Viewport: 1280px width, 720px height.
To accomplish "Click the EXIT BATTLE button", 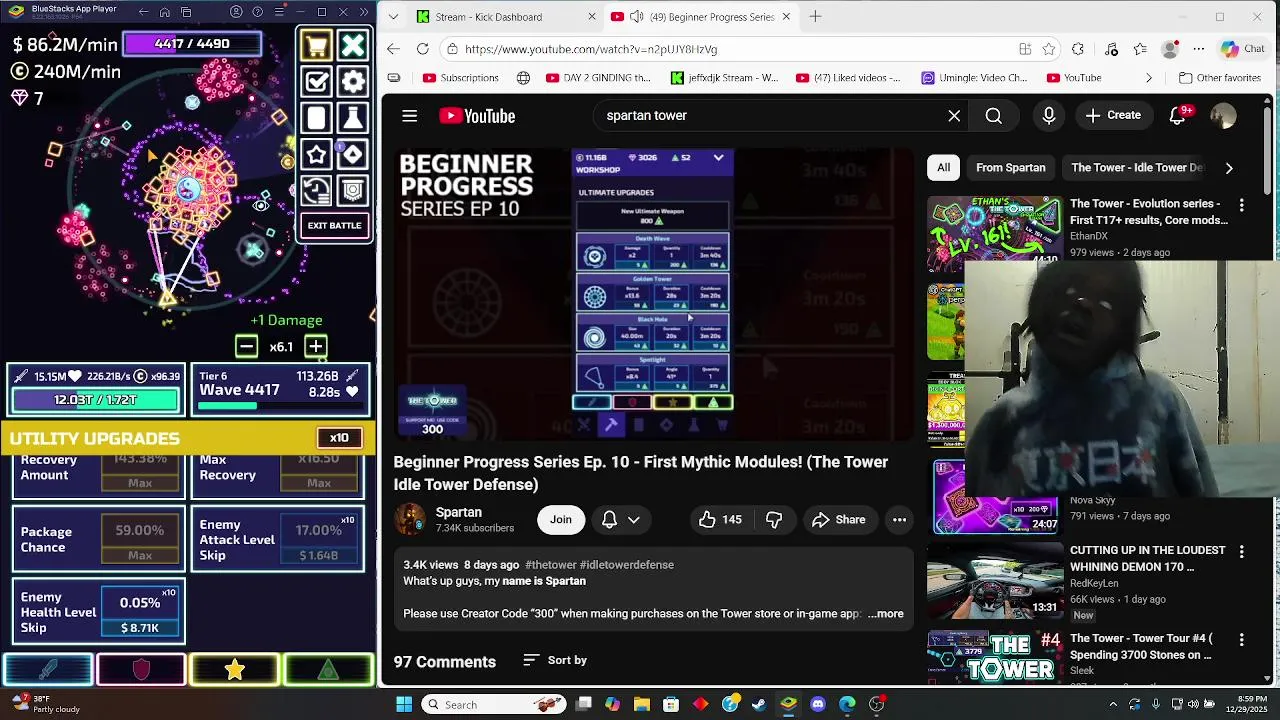I will 335,226.
